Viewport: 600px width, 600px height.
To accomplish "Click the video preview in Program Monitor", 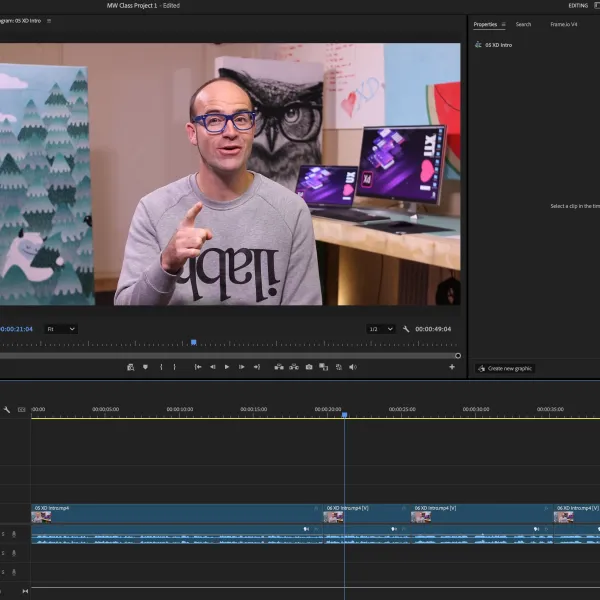I will coord(230,174).
